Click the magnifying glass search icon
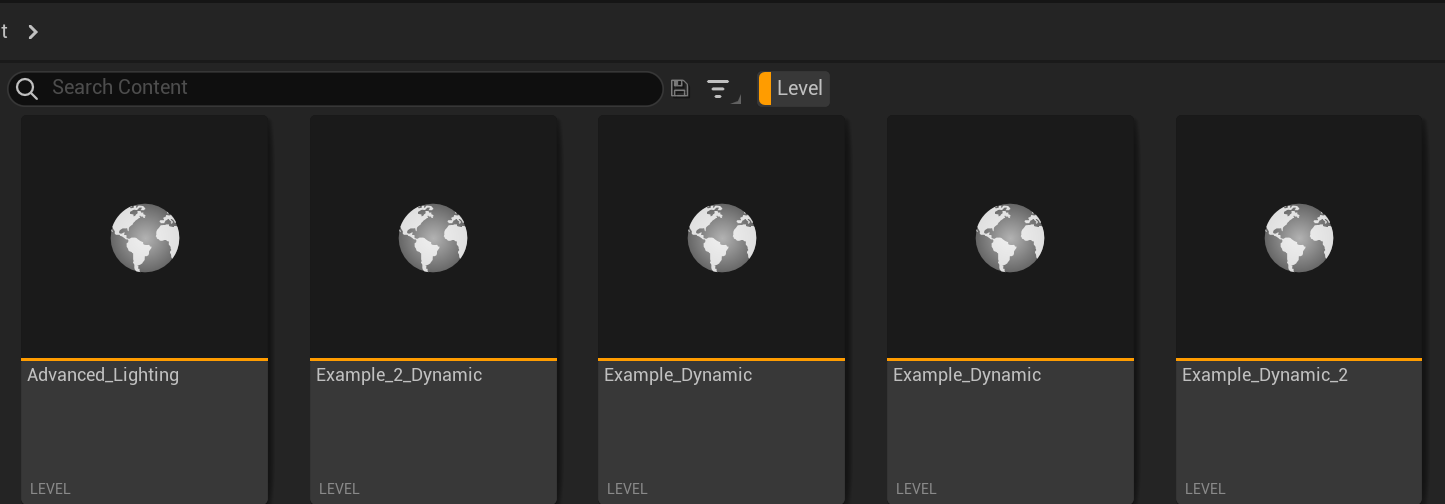 [x=27, y=88]
